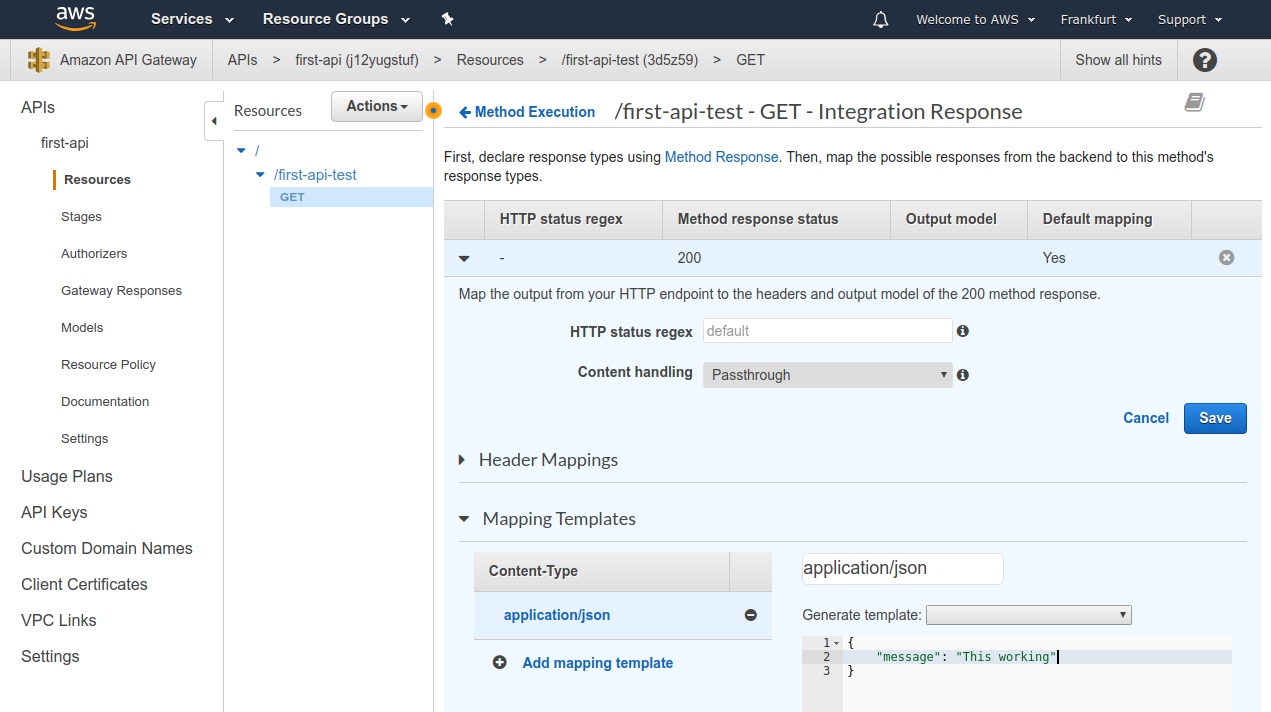Click Add mapping template
1271x712 pixels.
pyautogui.click(x=597, y=663)
